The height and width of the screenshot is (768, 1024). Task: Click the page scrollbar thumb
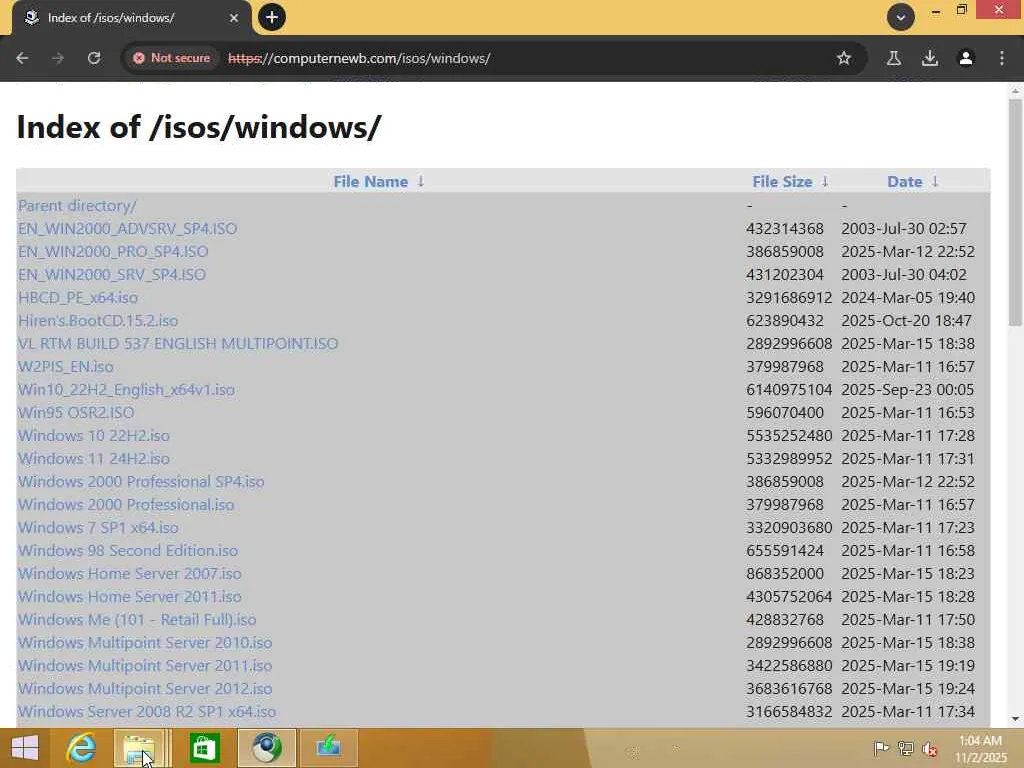pos(1015,212)
